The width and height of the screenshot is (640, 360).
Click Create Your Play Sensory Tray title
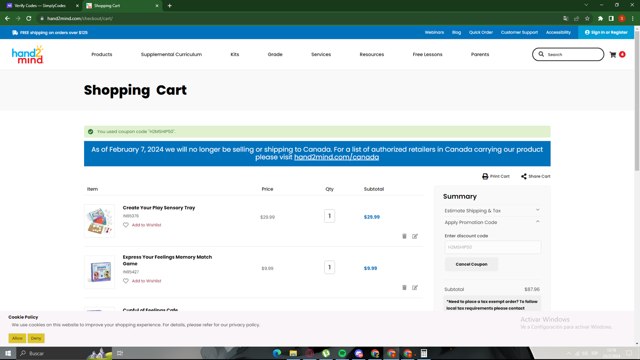(159, 208)
